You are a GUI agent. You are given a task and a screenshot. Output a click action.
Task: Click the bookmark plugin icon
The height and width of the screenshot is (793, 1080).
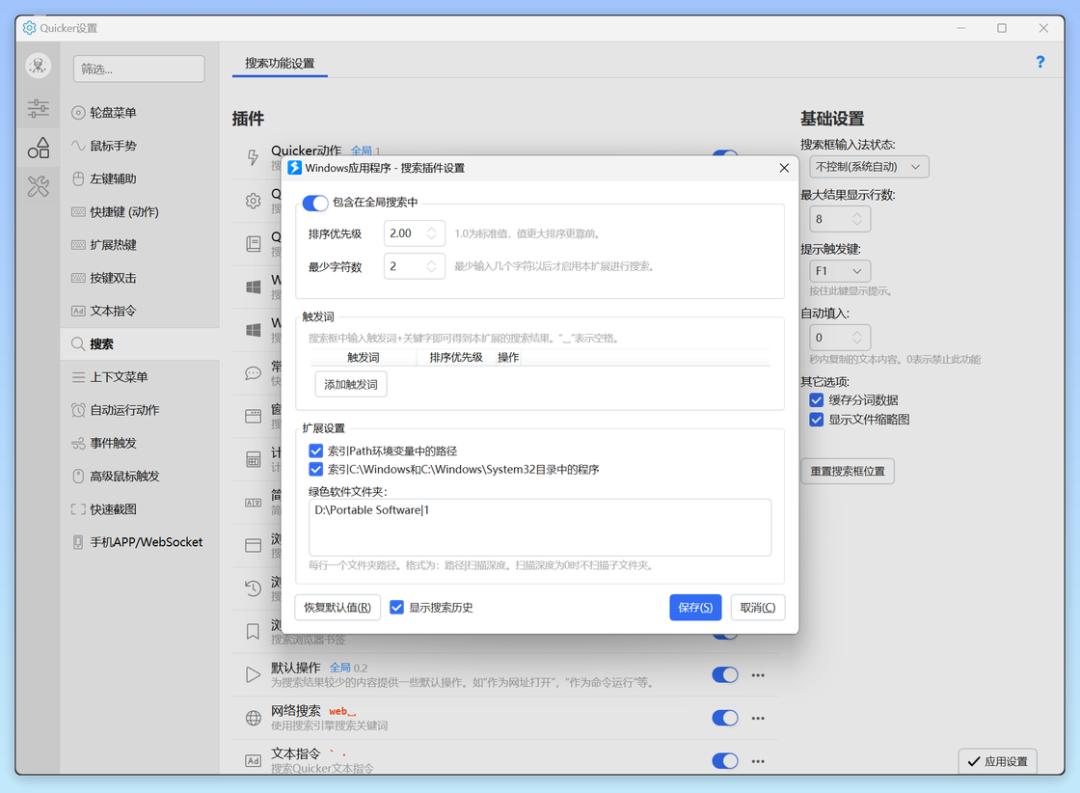253,631
